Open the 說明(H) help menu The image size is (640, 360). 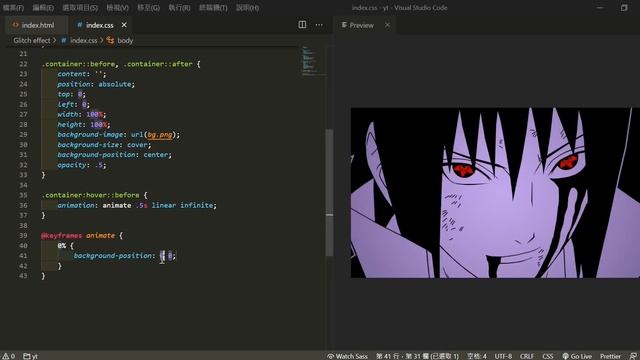point(247,8)
